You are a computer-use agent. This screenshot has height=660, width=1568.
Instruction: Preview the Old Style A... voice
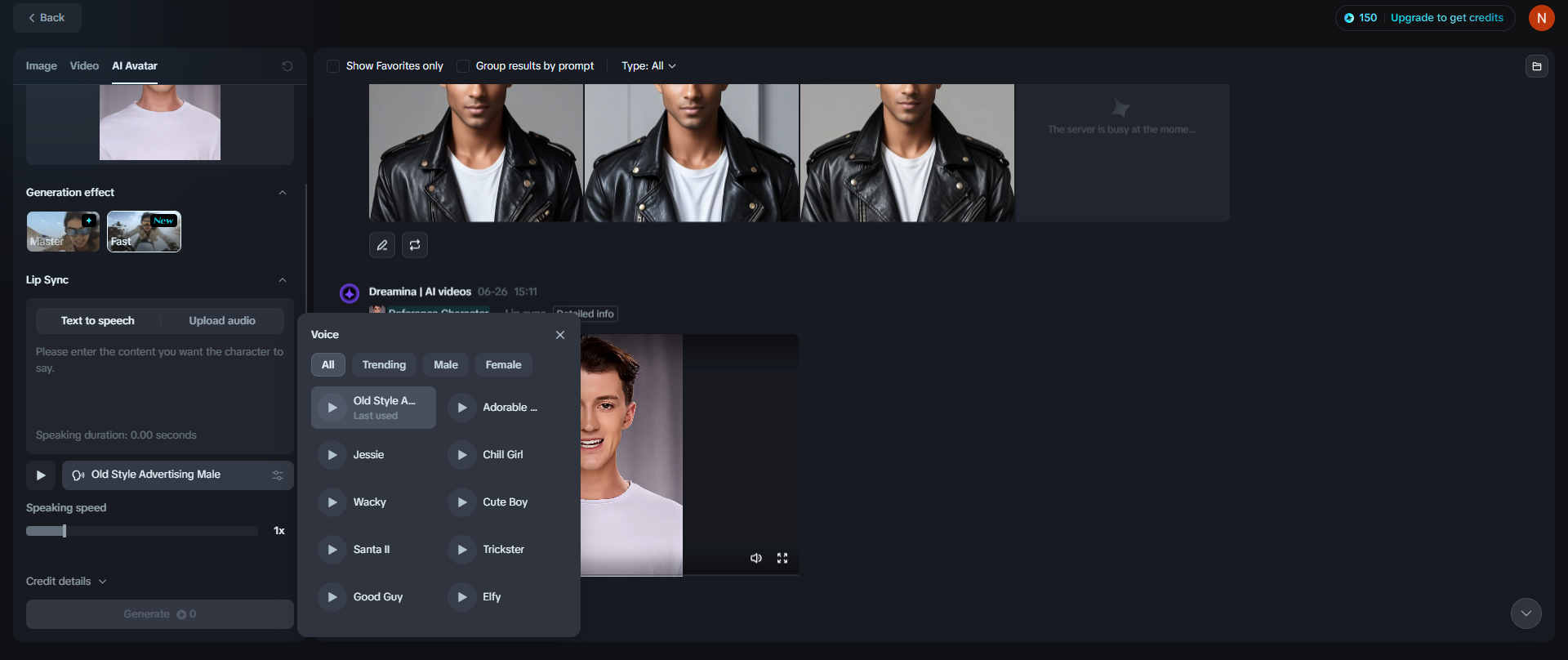click(332, 408)
